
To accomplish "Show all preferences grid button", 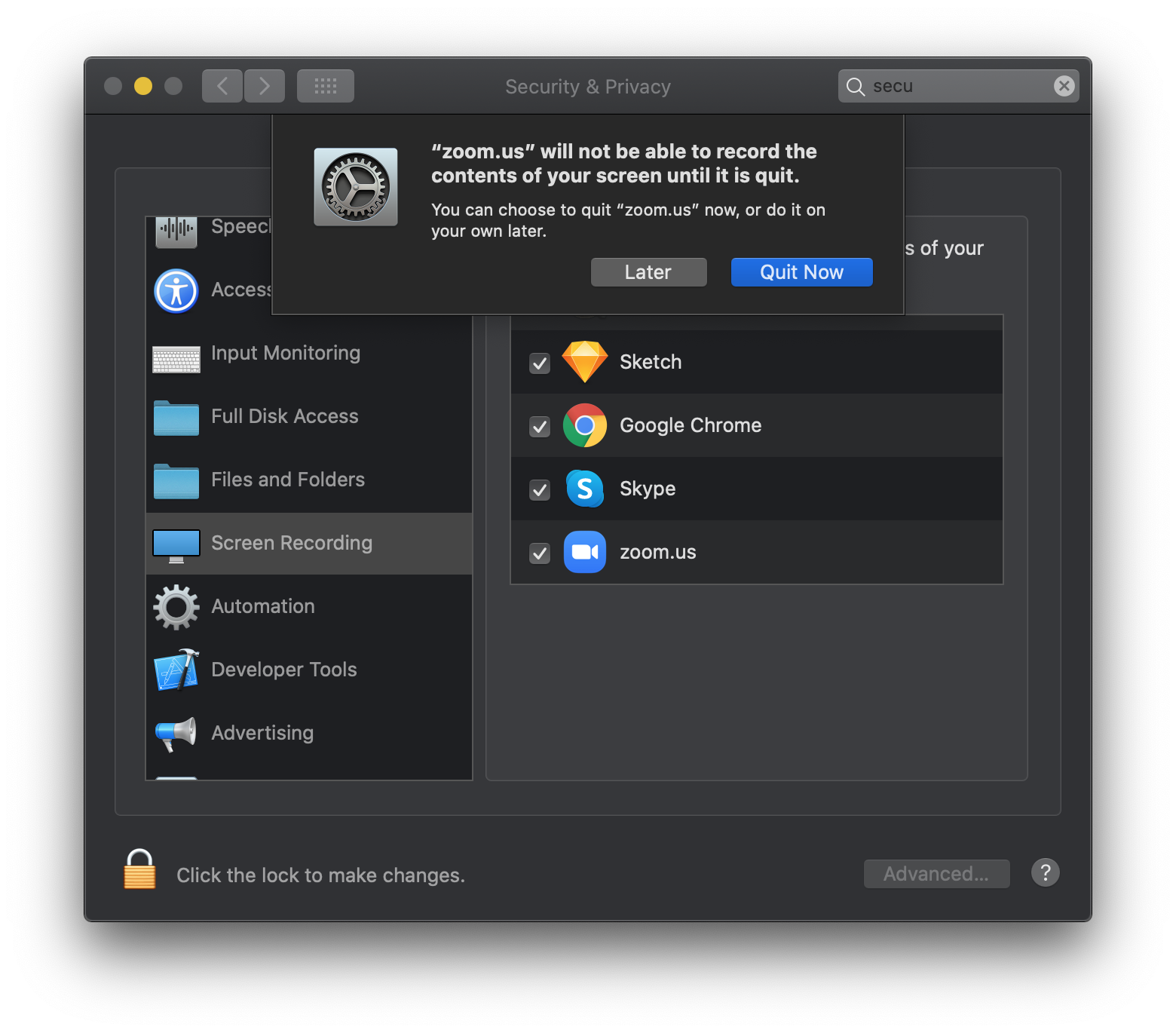I will click(x=326, y=86).
